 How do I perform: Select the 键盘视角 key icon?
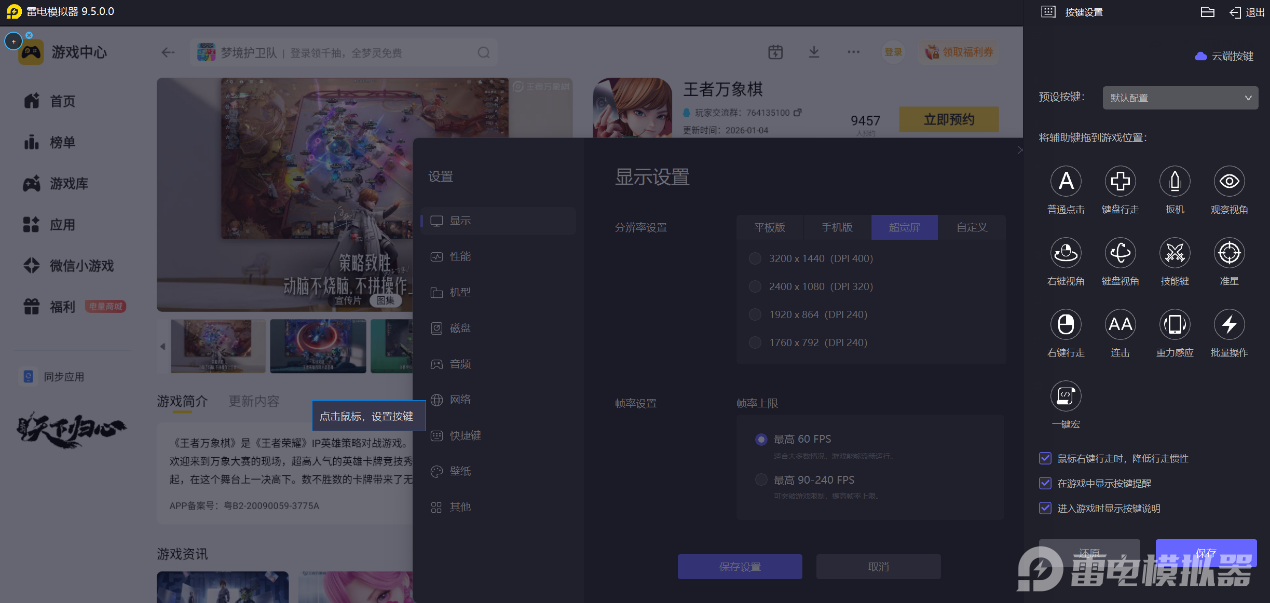click(x=1120, y=253)
